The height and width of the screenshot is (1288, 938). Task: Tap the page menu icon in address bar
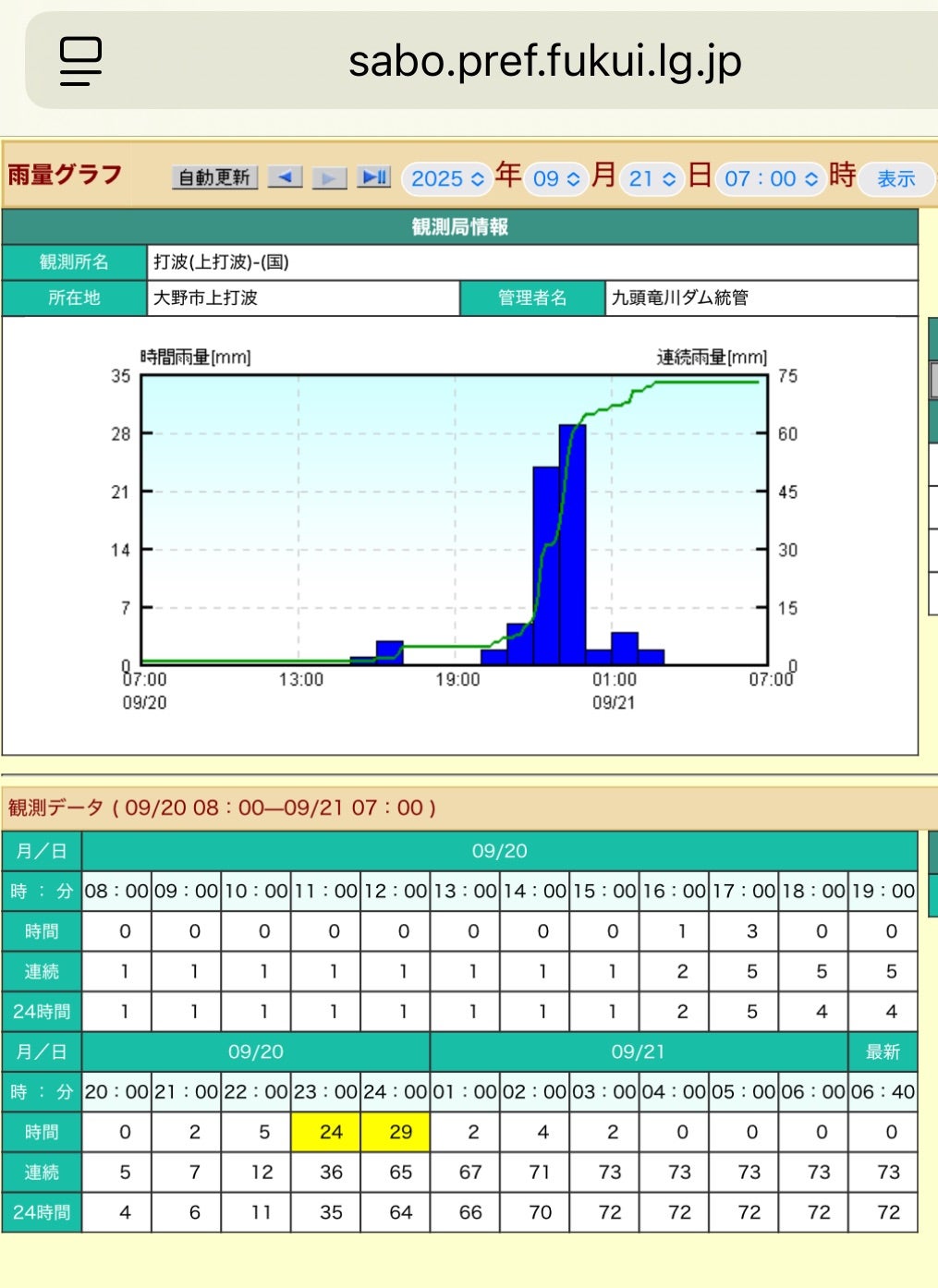80,62
